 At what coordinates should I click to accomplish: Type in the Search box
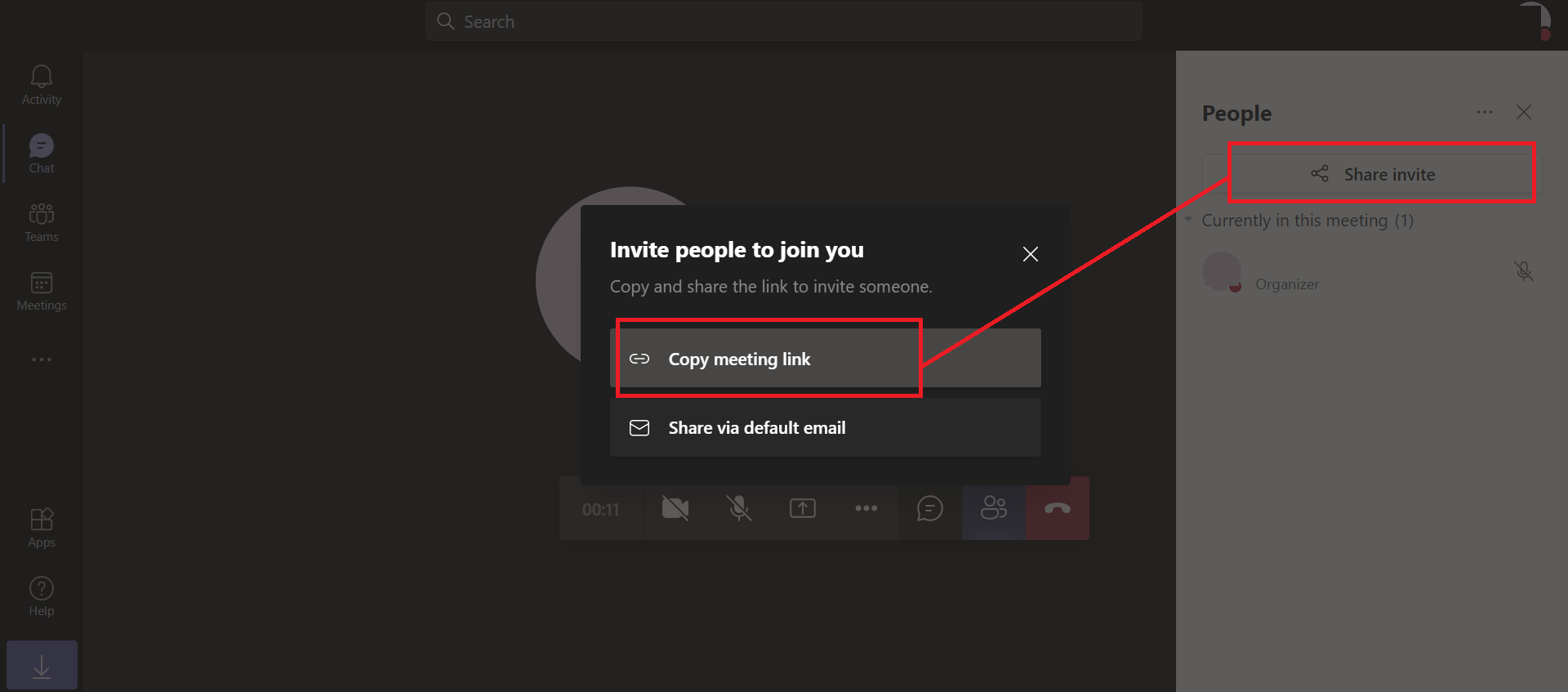(x=784, y=21)
